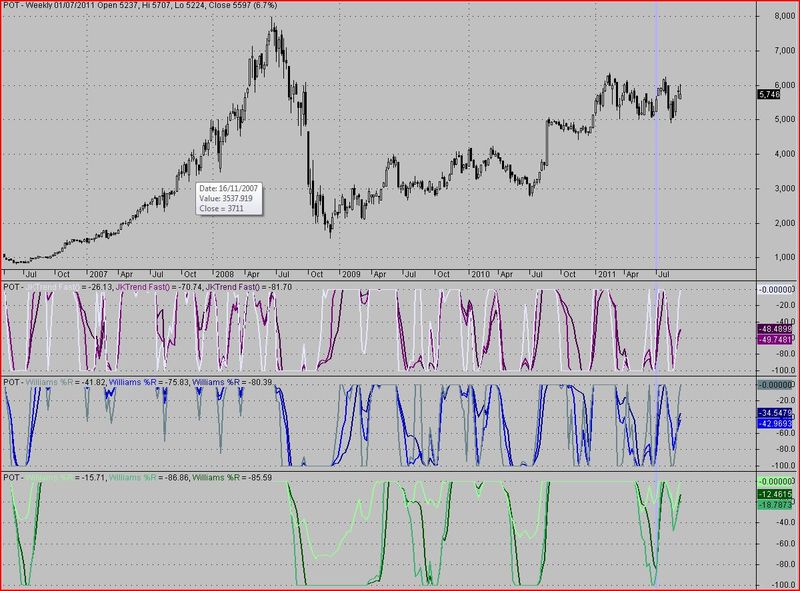Image resolution: width=800 pixels, height=591 pixels.
Task: Click the 2011 label on the date axis
Action: [607, 272]
